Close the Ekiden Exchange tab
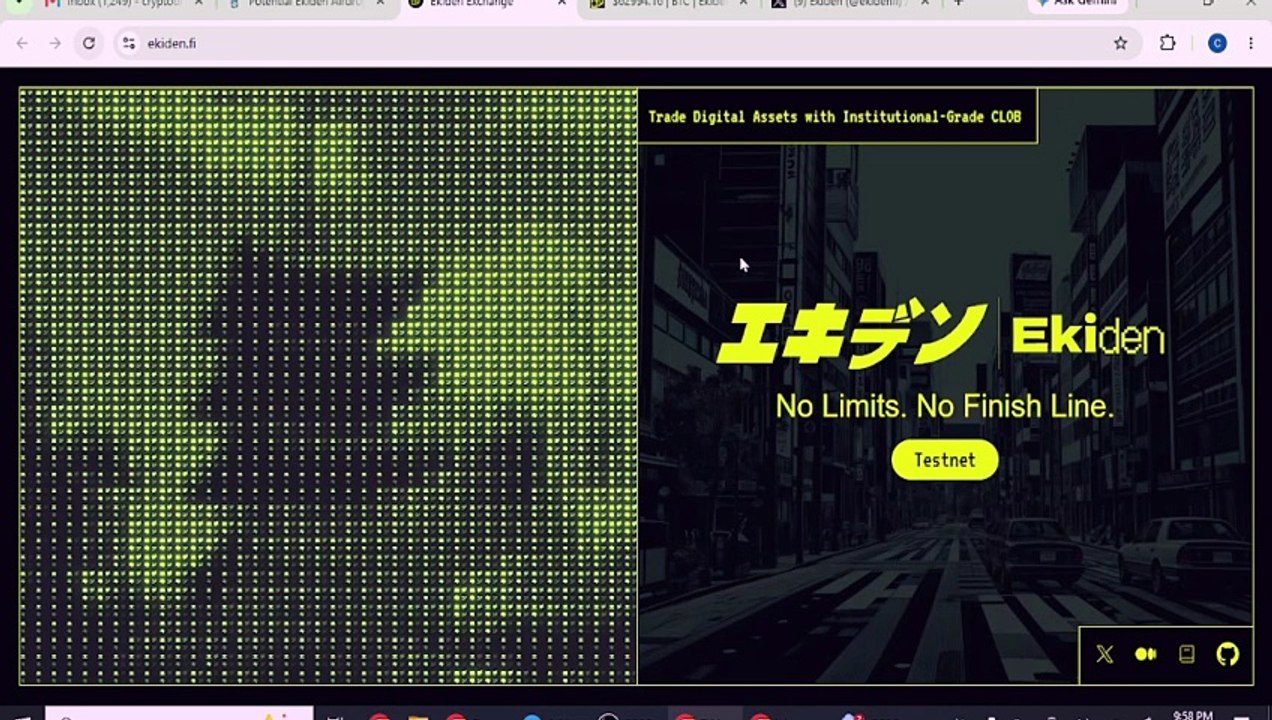The image size is (1272, 720). [x=563, y=4]
